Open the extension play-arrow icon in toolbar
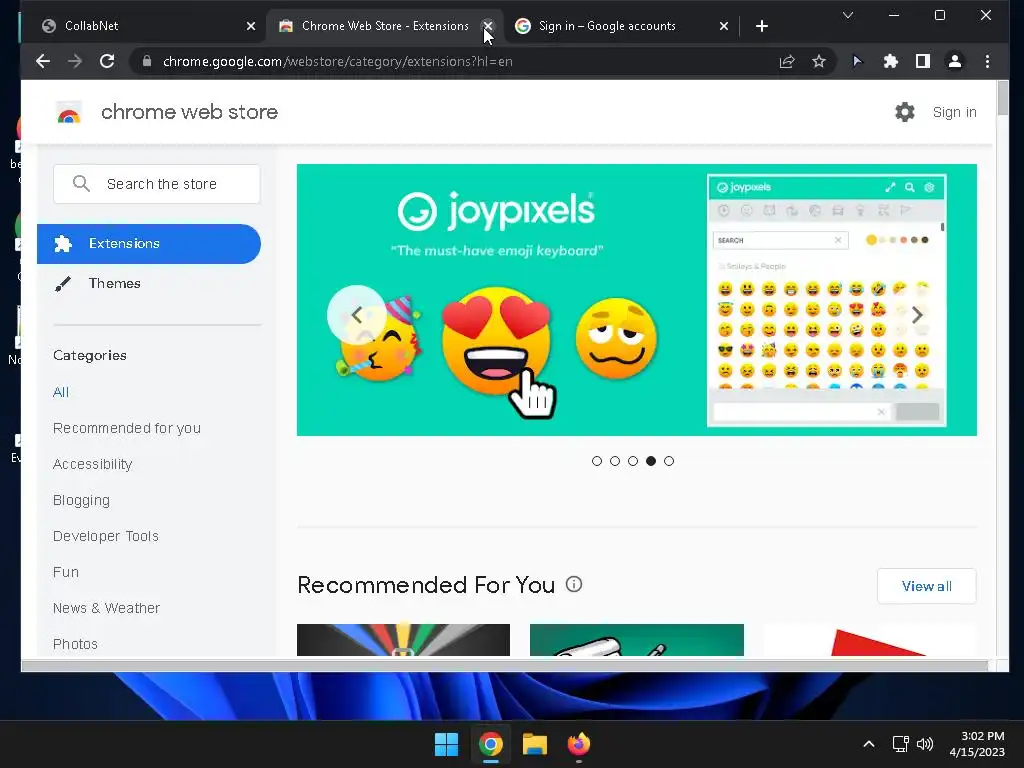This screenshot has width=1024, height=768. tap(857, 61)
